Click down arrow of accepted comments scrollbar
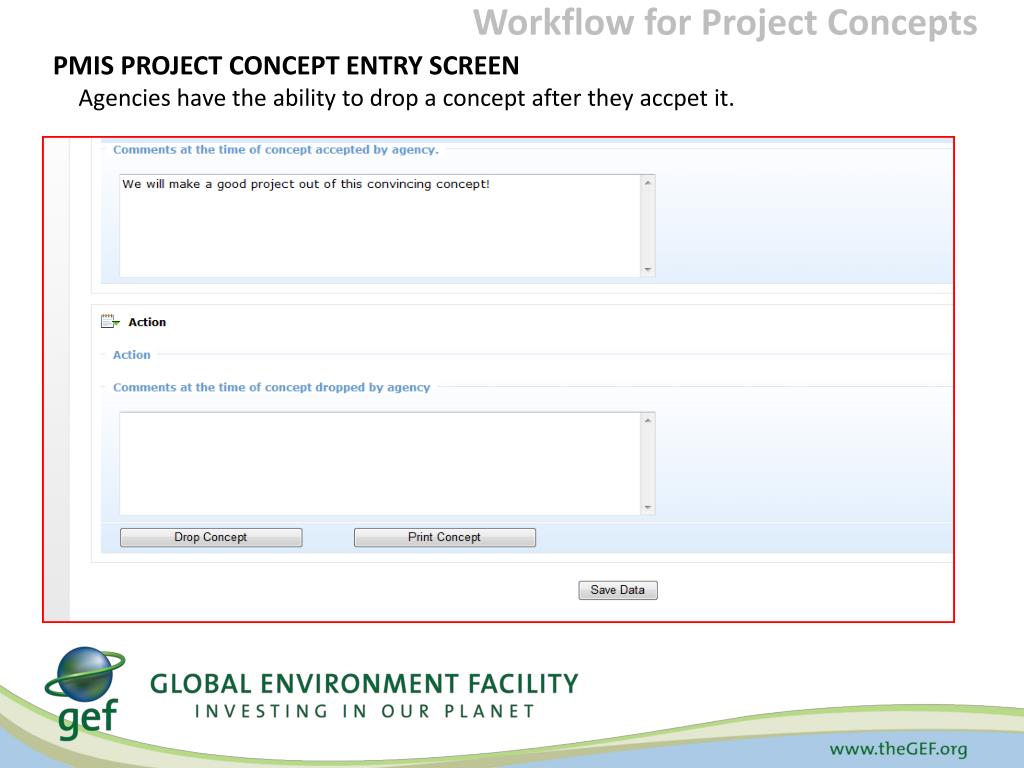 point(648,269)
